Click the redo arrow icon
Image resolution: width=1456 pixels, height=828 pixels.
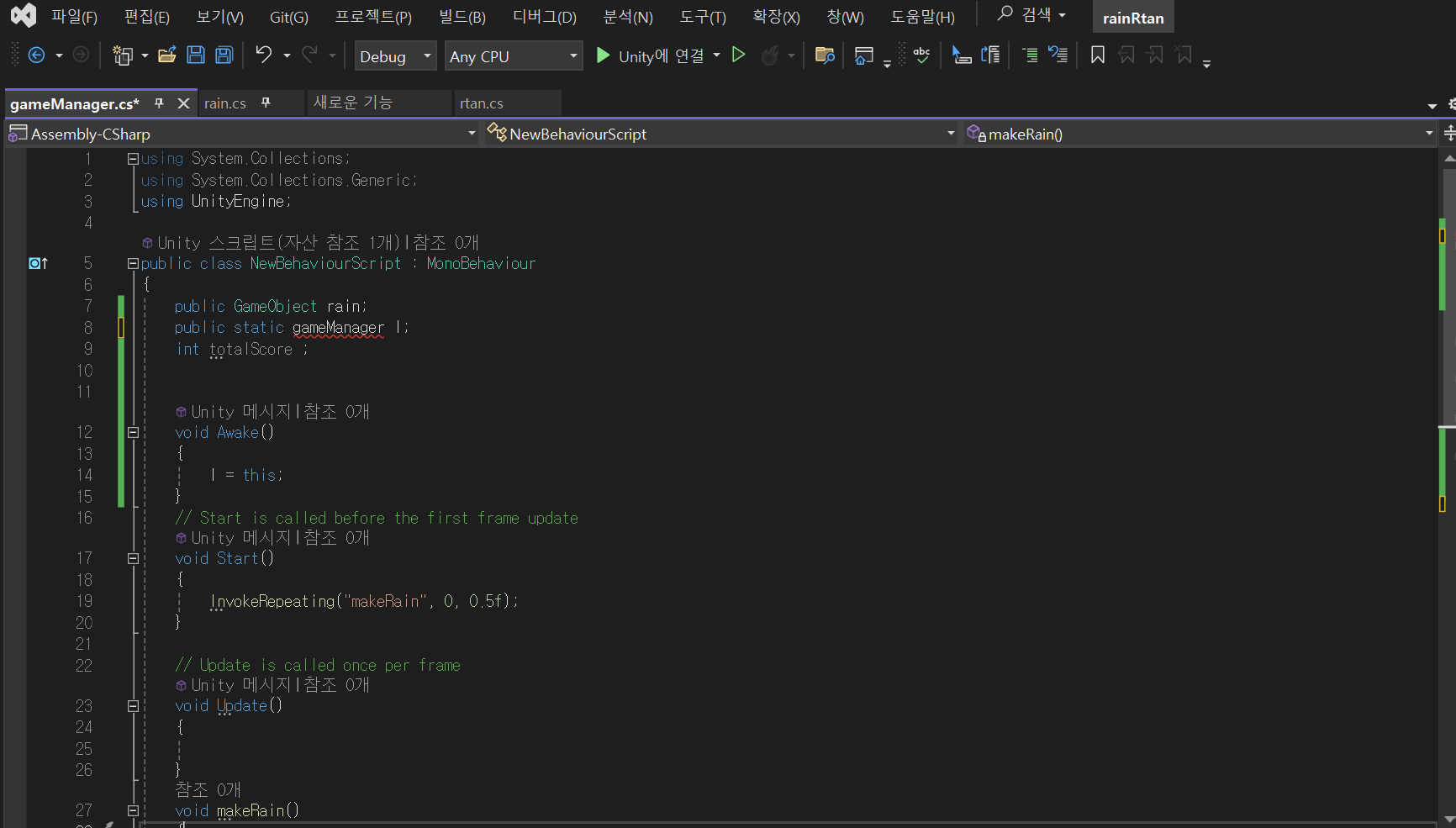pyautogui.click(x=309, y=55)
